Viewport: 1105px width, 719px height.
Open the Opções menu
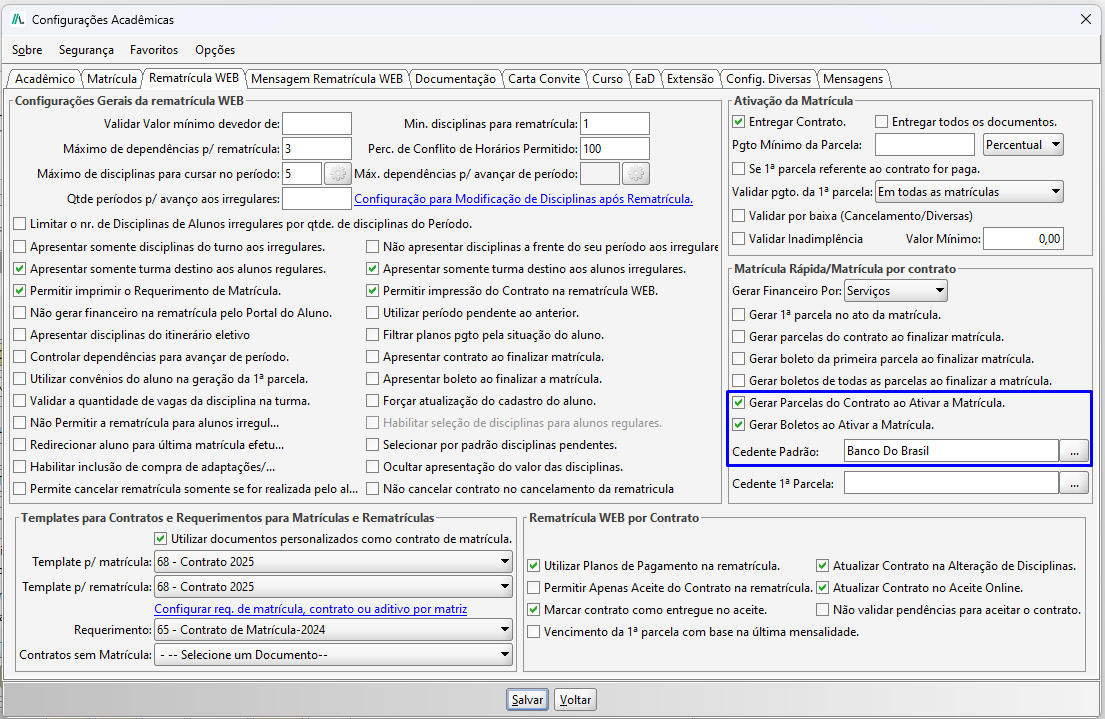click(215, 50)
